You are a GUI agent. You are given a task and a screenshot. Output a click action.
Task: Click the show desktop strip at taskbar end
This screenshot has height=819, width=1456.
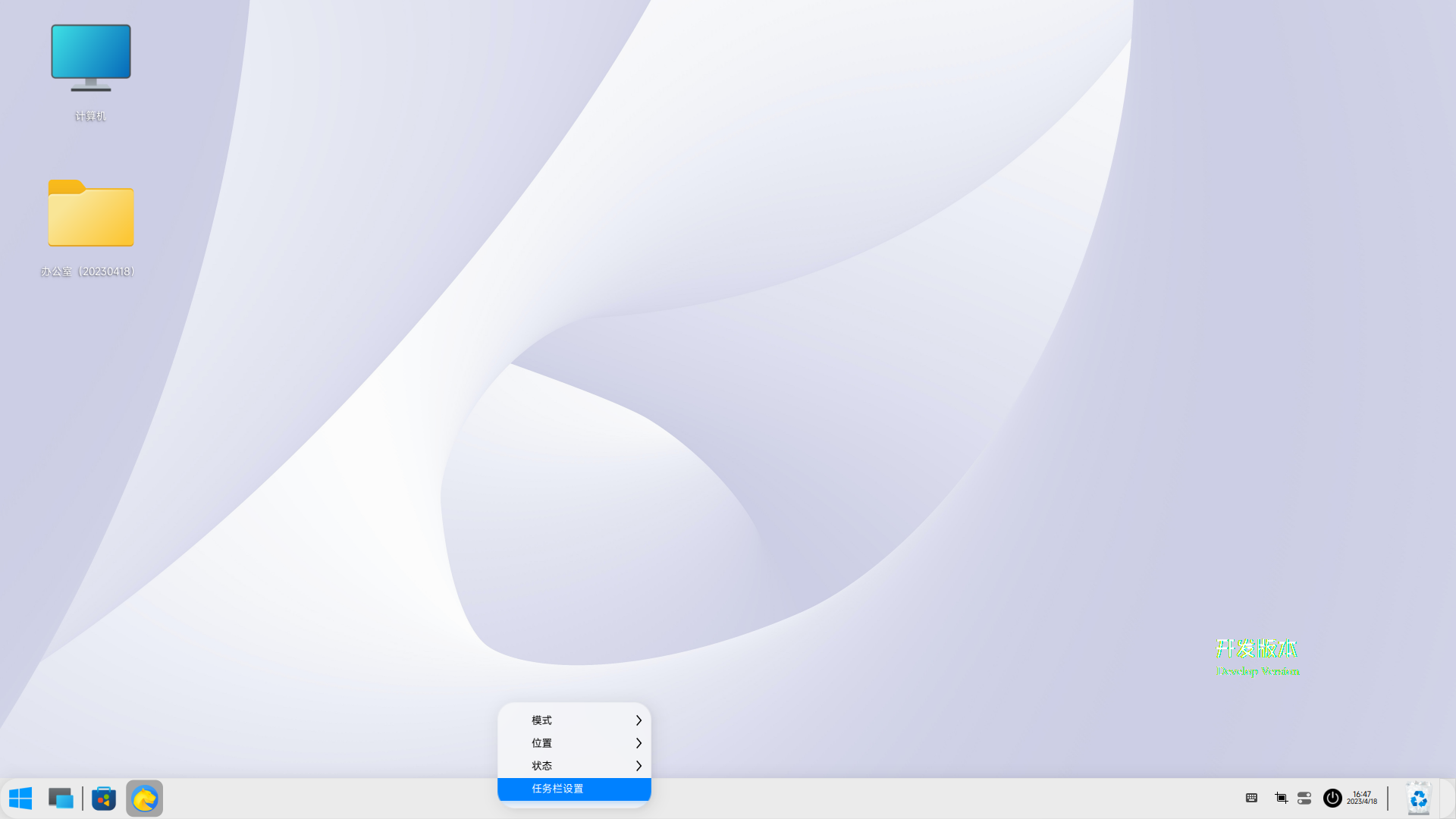(1448, 798)
